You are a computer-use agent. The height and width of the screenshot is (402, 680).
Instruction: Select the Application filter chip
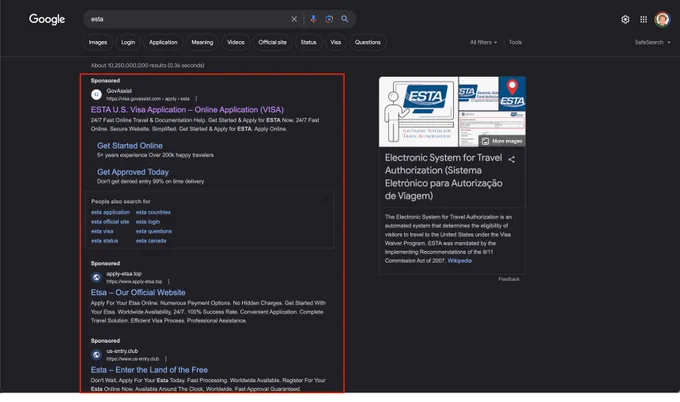tap(163, 42)
